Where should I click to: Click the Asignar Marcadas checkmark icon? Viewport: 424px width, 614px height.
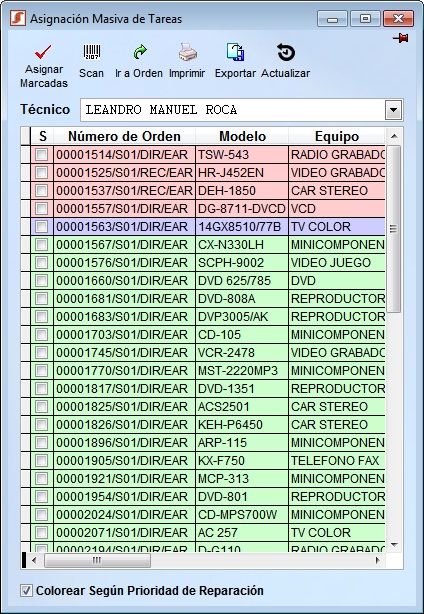coord(43,52)
